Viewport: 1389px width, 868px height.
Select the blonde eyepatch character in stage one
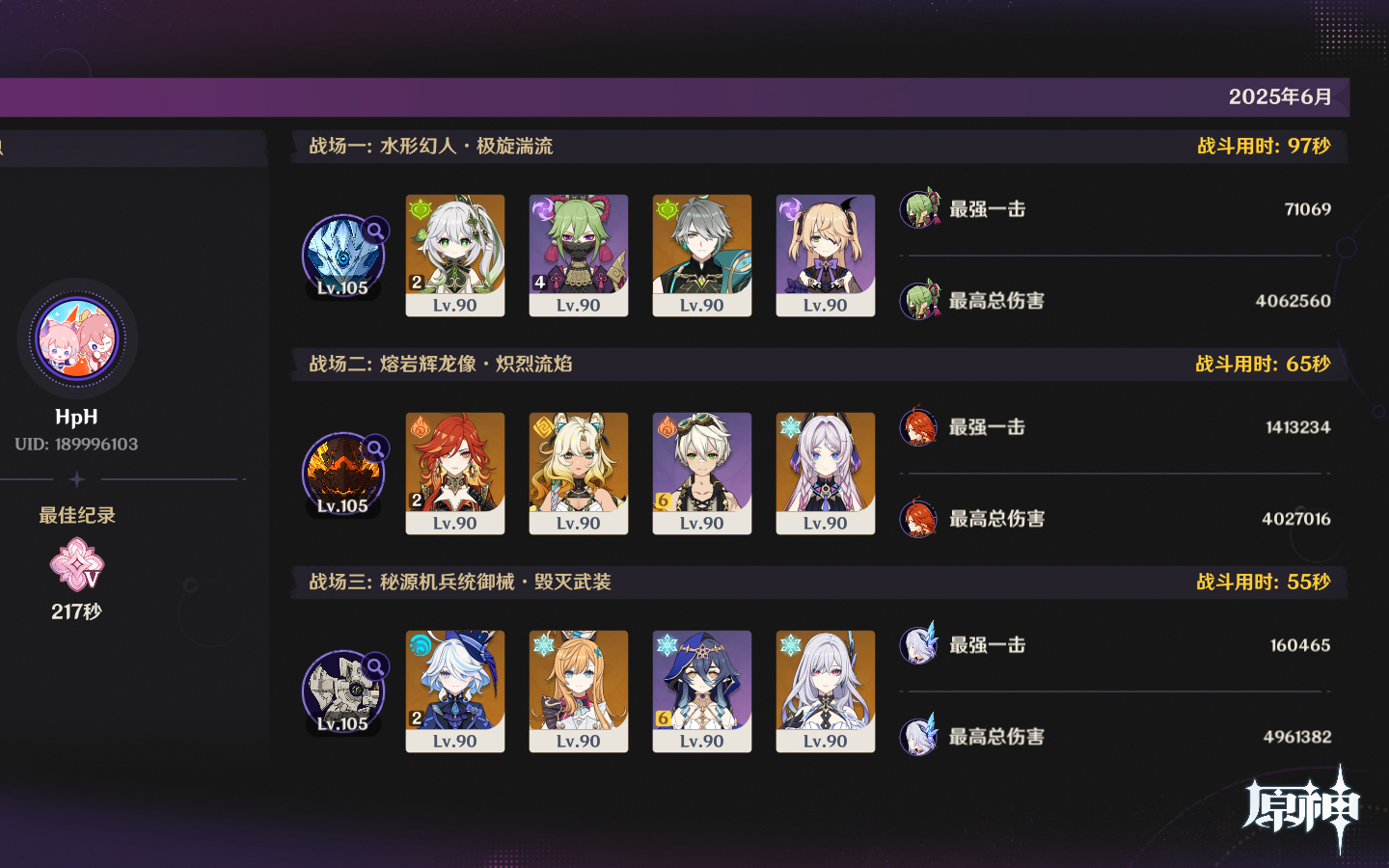pyautogui.click(x=826, y=256)
